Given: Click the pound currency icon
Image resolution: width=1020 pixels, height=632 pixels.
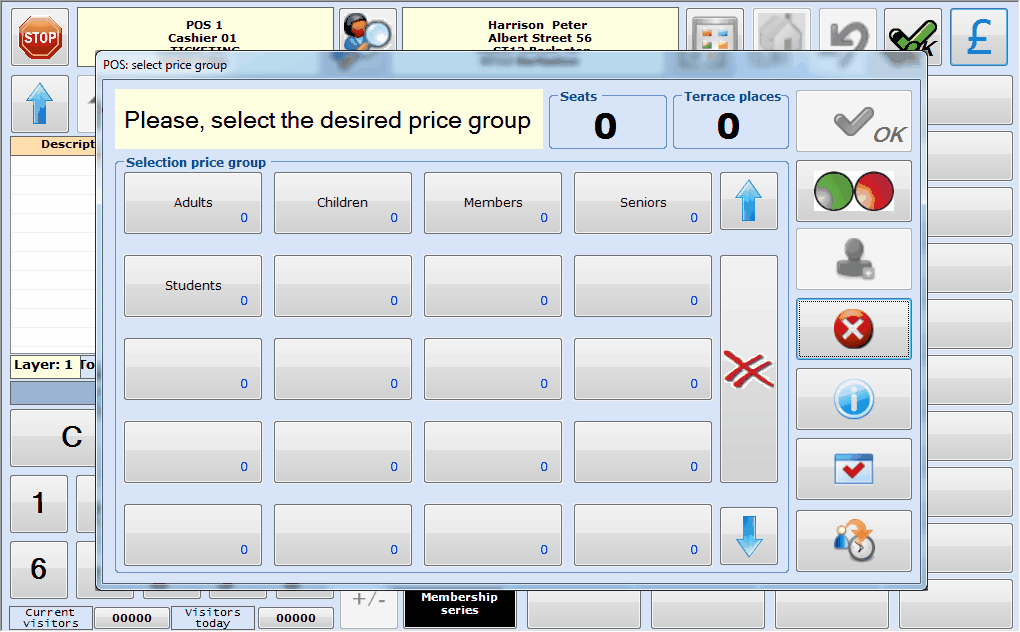Looking at the screenshot, I should [x=978, y=37].
